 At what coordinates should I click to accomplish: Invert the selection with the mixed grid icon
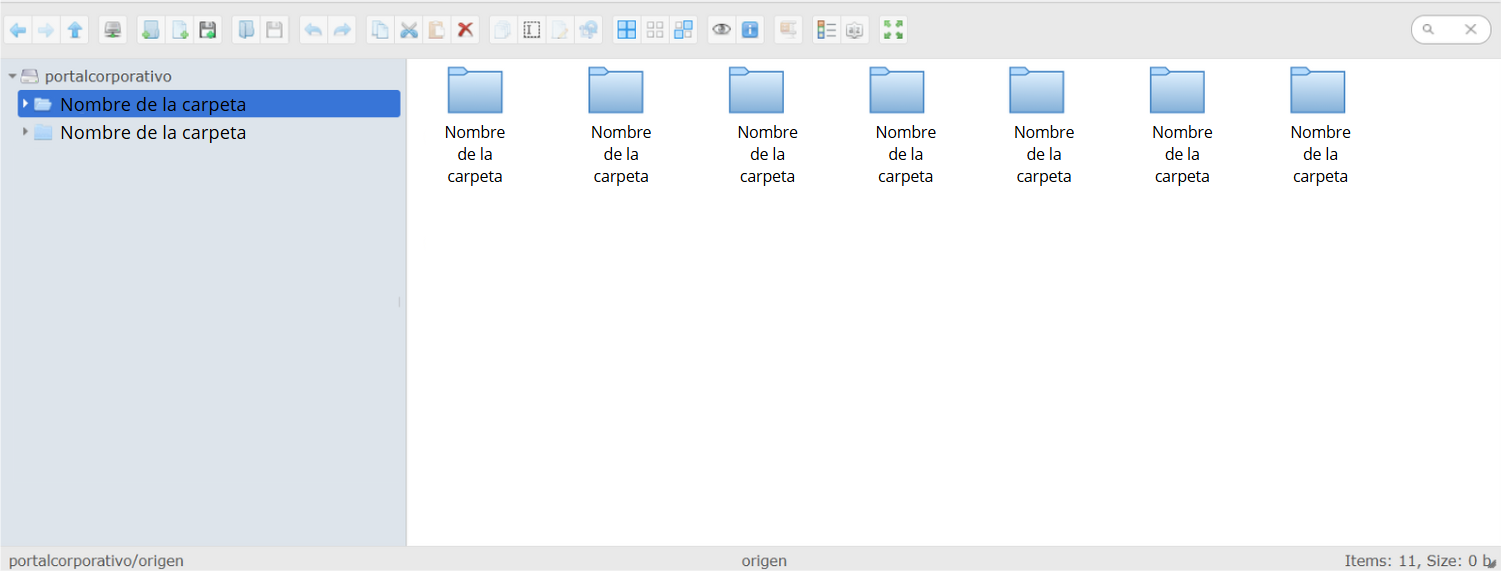(684, 30)
